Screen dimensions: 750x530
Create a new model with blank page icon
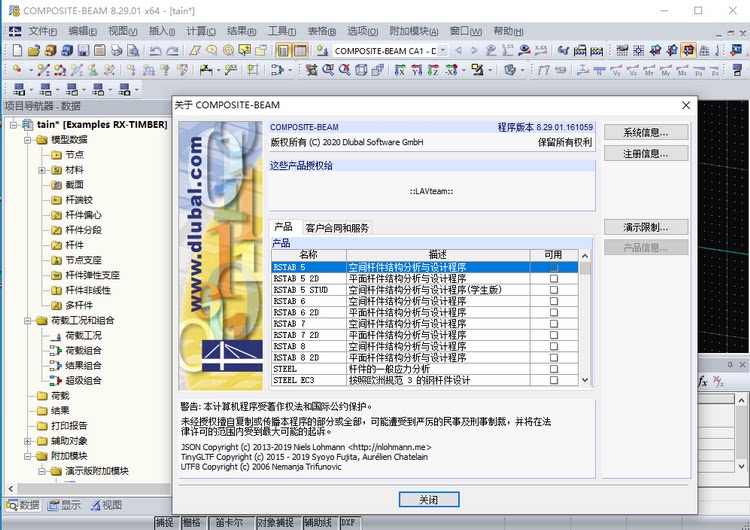click(17, 50)
